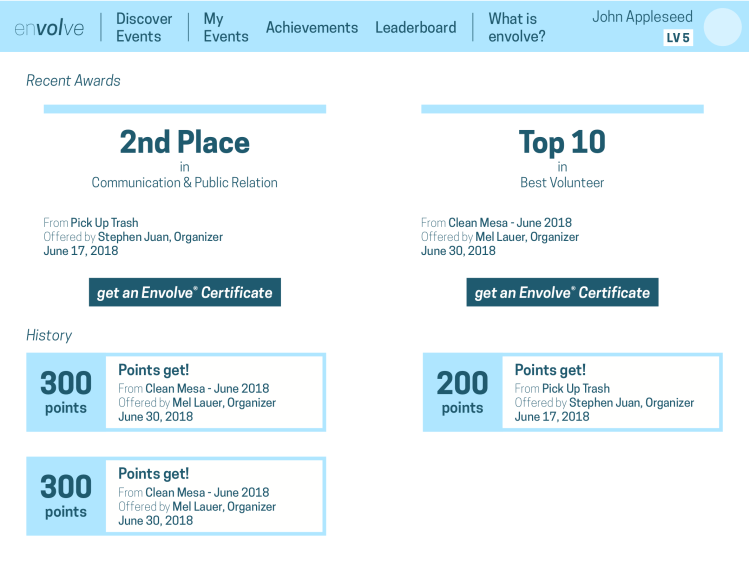Image resolution: width=749 pixels, height=562 pixels.
Task: Select the bottom 300 points history card
Action: (x=176, y=496)
